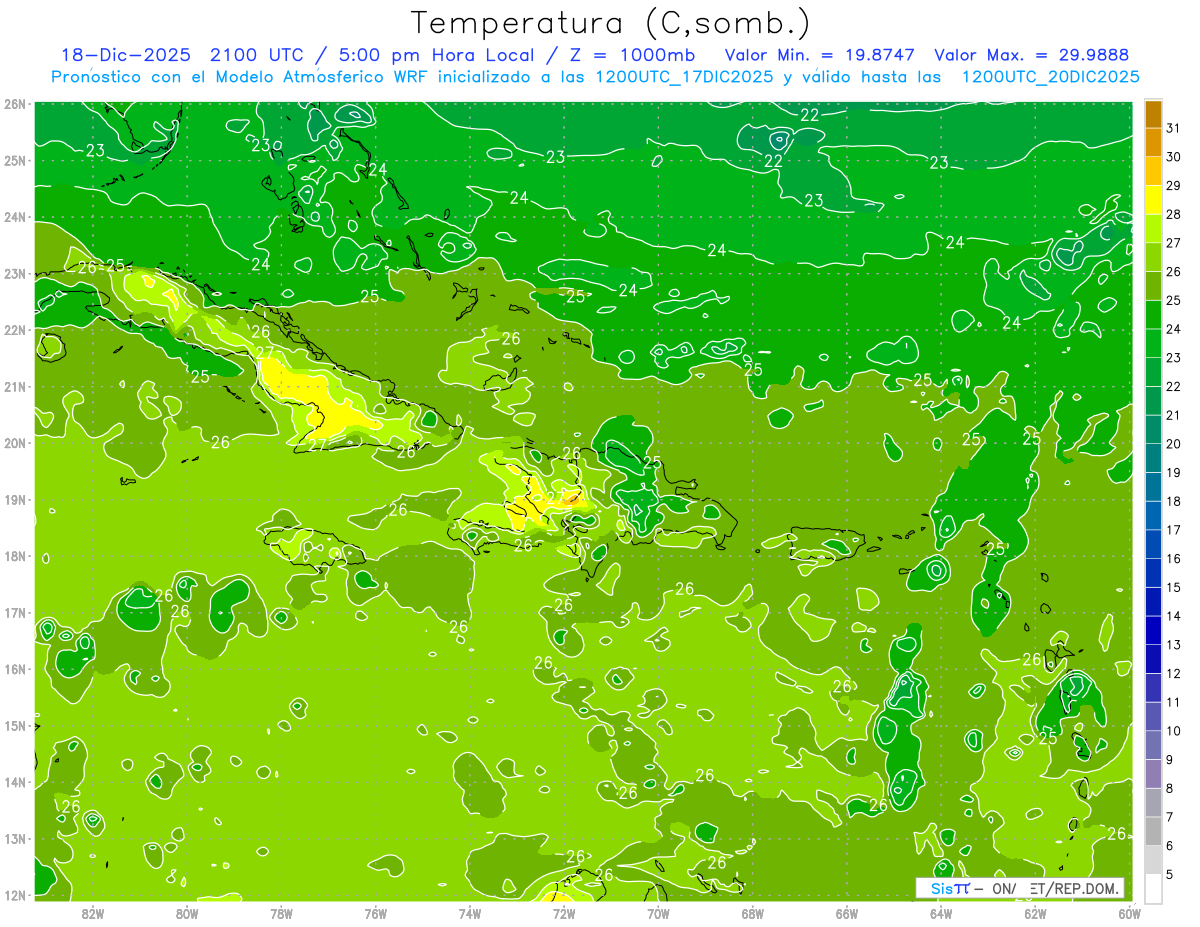Click the '74W' longitude axis label
Viewport: 1200px width, 927px height.
click(469, 913)
